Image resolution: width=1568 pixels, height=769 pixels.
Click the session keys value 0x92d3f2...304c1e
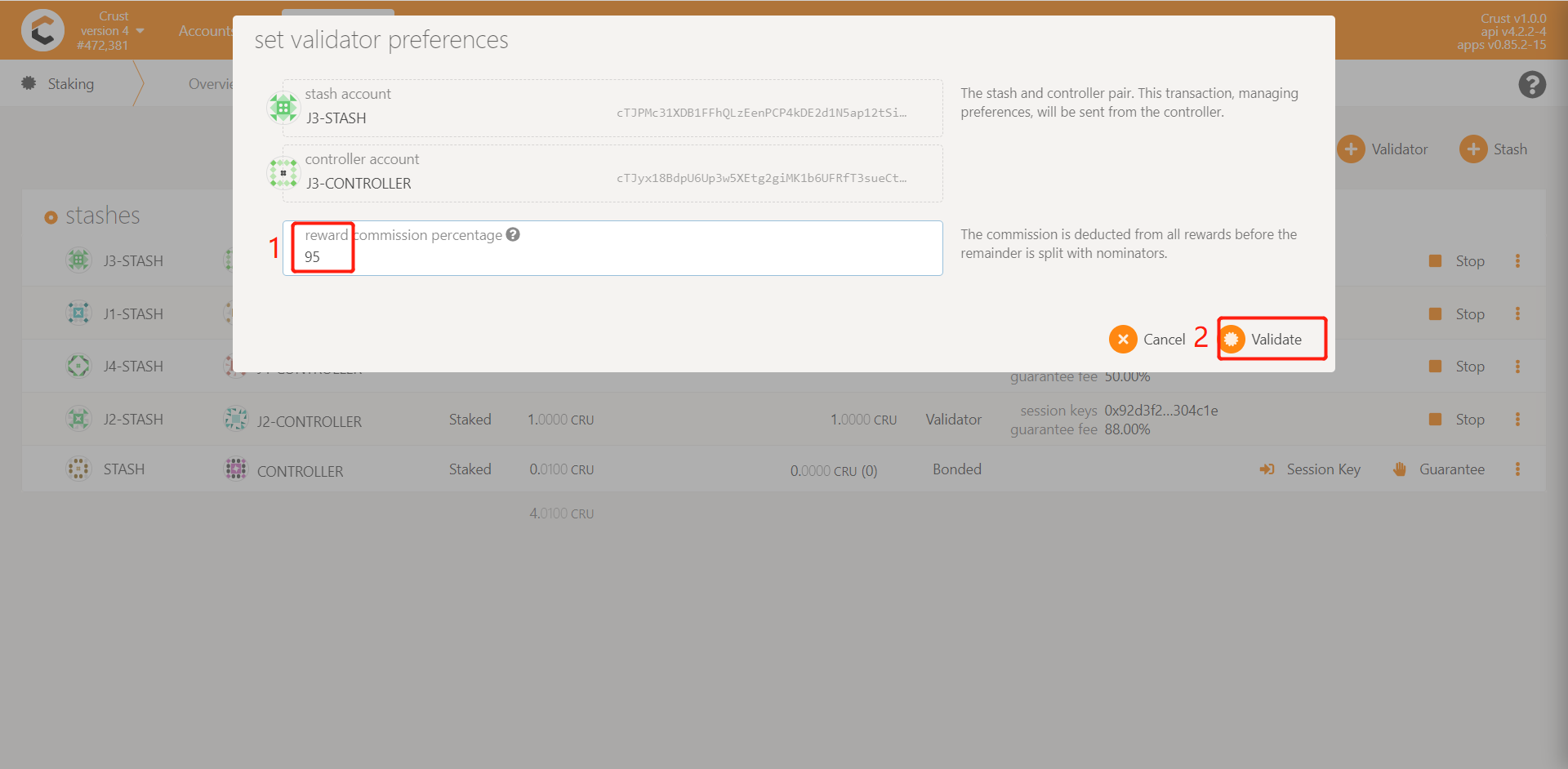click(1160, 411)
